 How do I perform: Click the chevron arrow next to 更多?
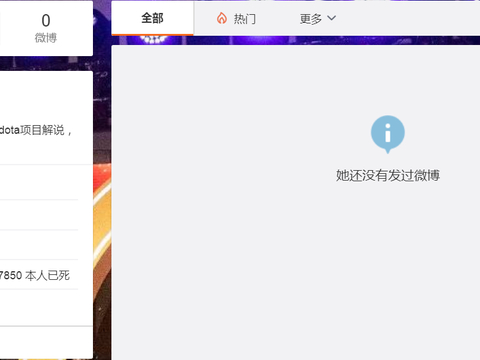click(332, 18)
